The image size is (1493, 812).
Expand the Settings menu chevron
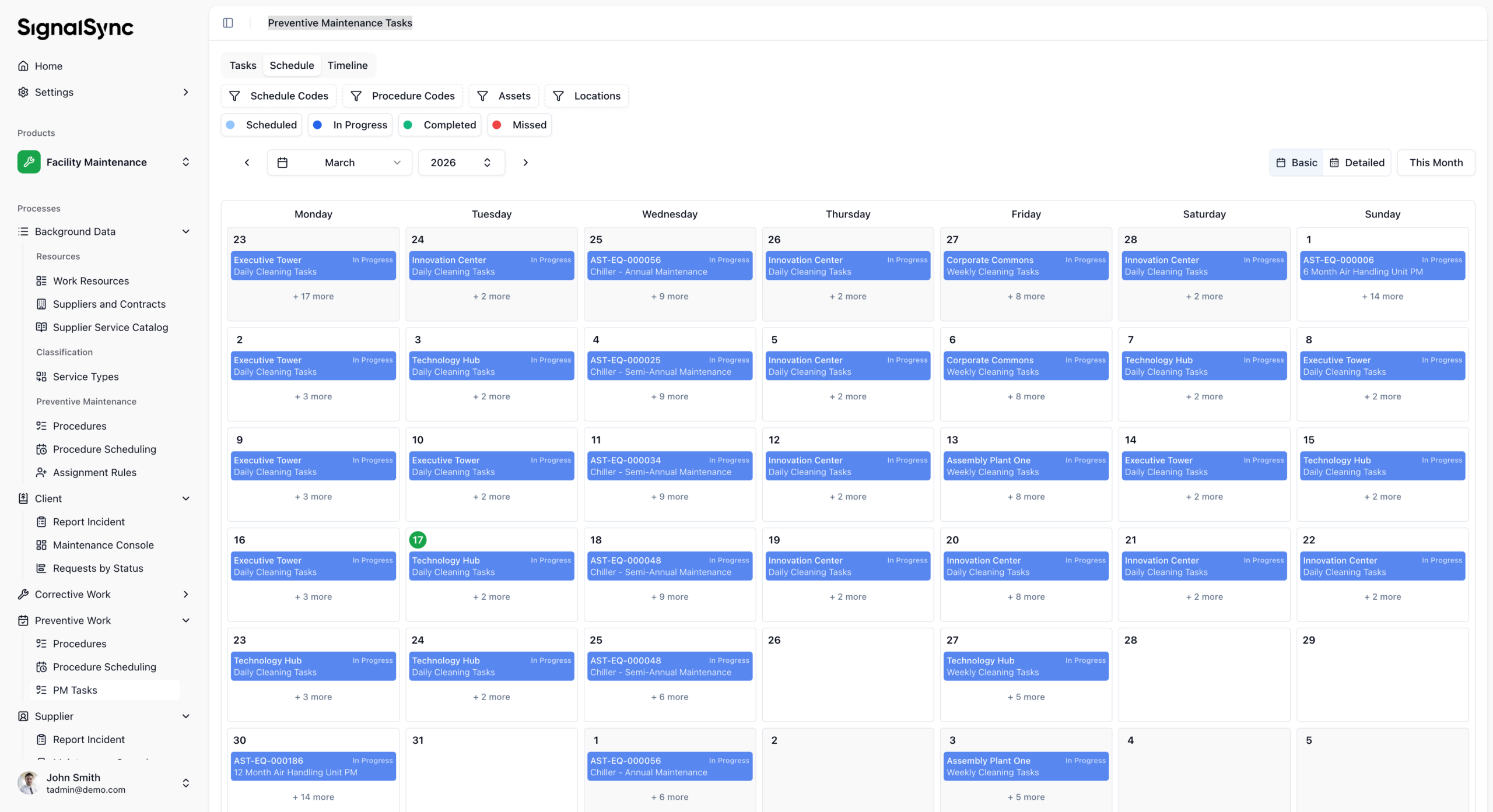click(x=185, y=92)
